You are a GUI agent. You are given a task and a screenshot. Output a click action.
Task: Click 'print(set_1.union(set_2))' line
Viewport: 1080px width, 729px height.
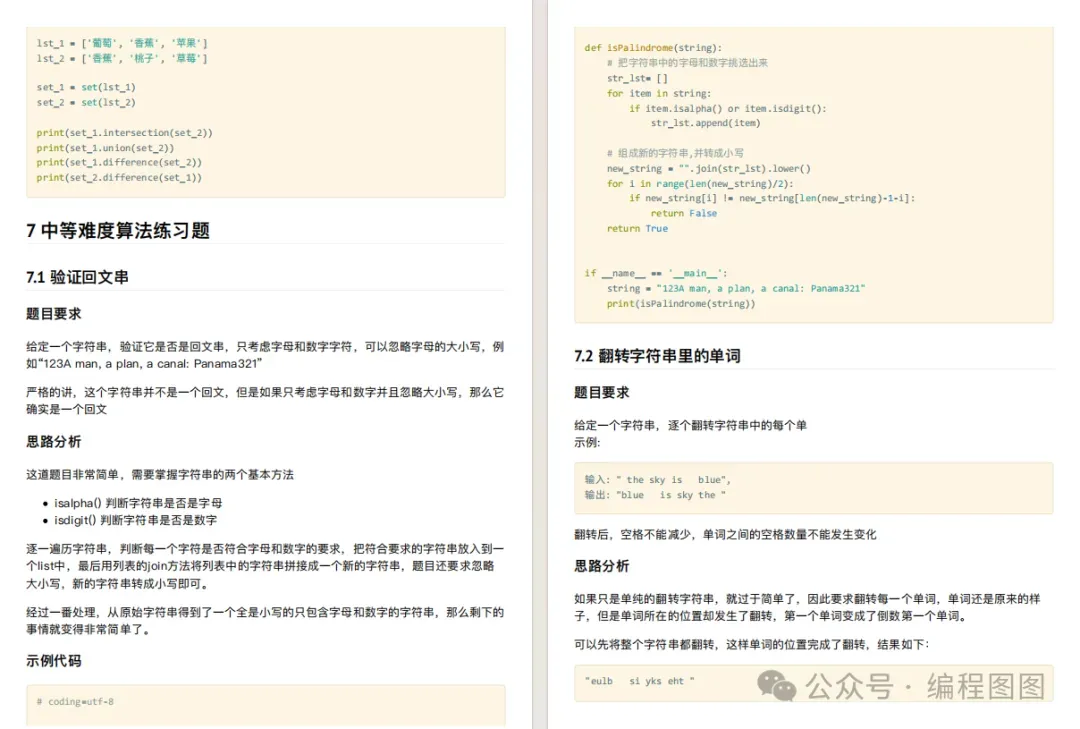(x=105, y=147)
